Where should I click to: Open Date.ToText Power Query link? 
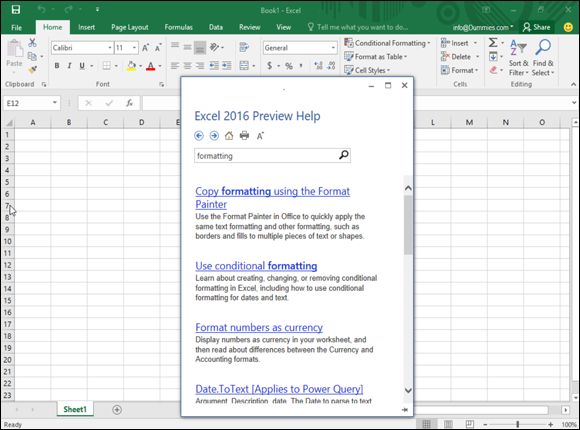279,389
